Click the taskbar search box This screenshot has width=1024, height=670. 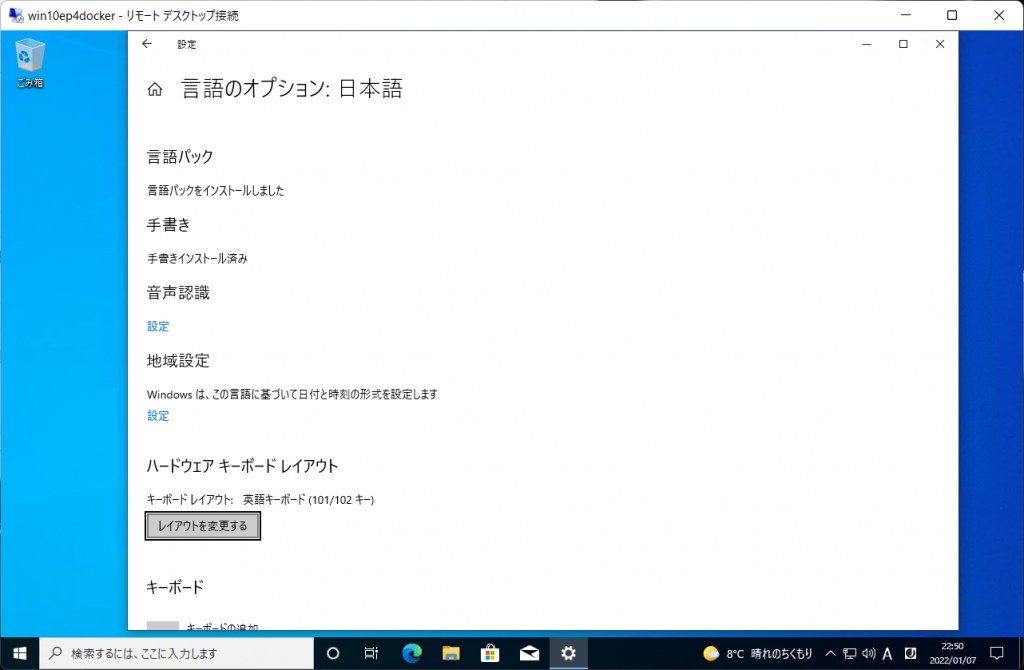tap(177, 653)
